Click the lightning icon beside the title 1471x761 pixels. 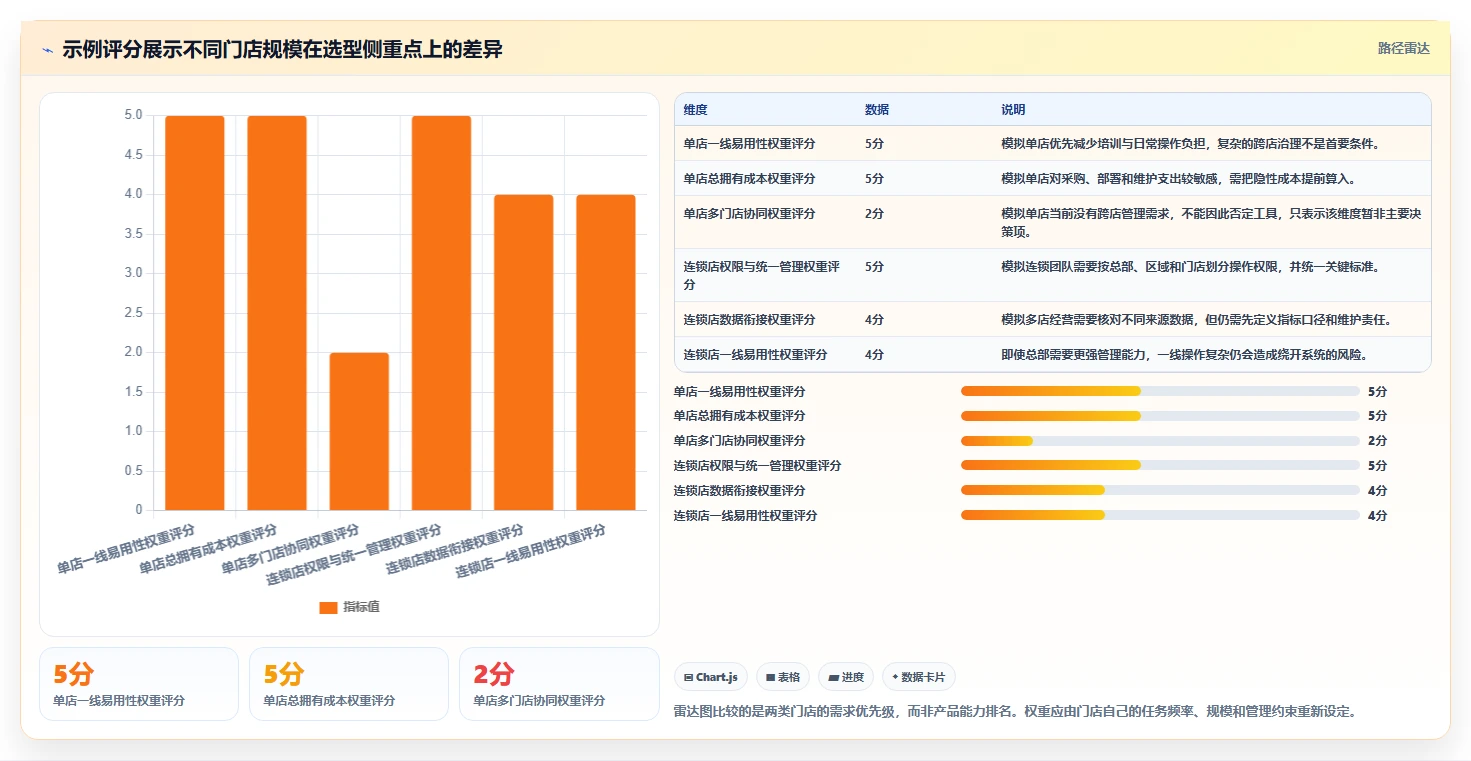pyautogui.click(x=47, y=50)
